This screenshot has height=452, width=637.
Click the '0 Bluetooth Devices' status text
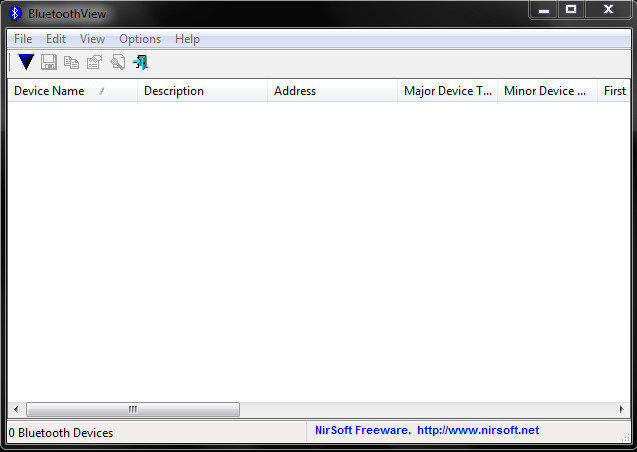pyautogui.click(x=61, y=433)
